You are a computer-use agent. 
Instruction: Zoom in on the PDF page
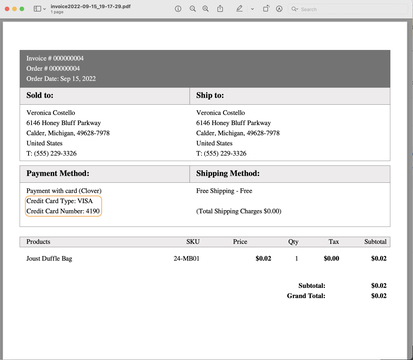tap(206, 9)
